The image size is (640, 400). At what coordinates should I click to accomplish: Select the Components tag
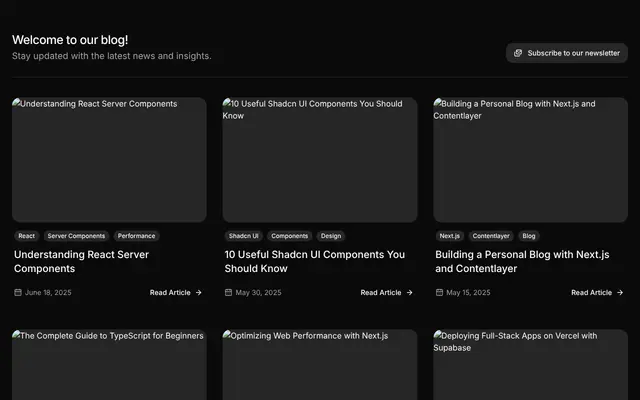tap(289, 236)
